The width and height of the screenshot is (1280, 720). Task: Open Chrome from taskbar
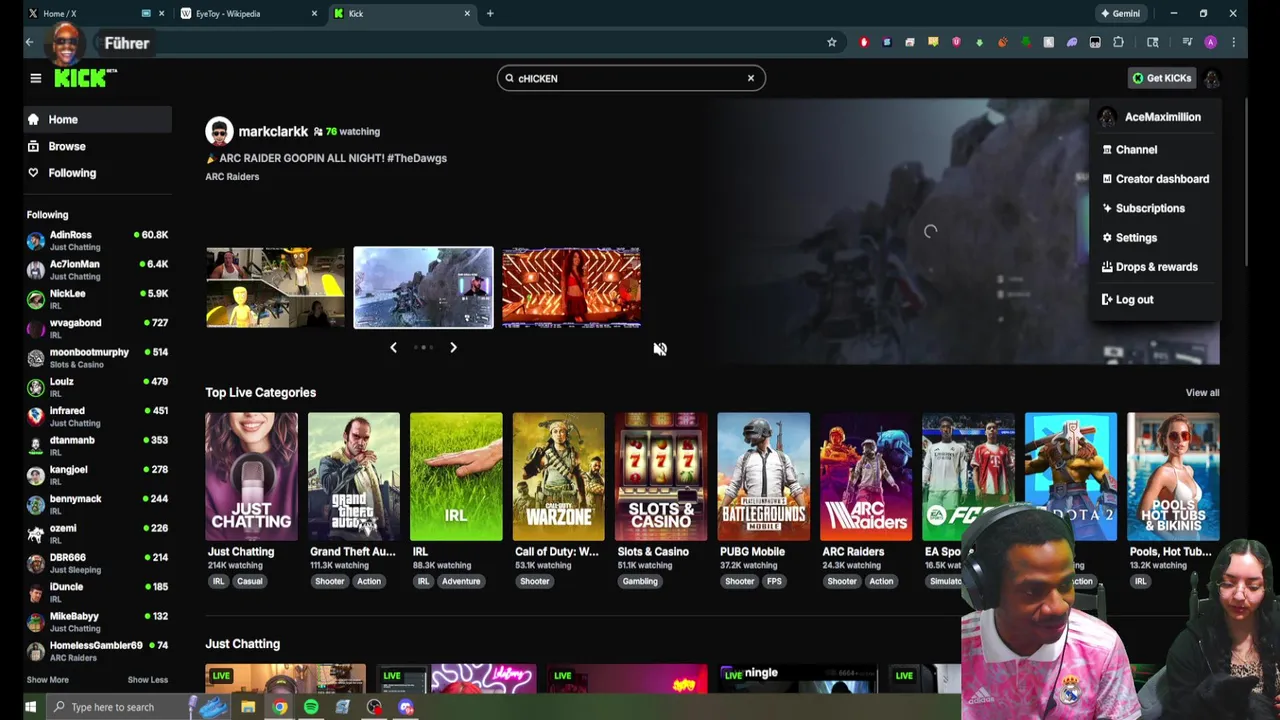pyautogui.click(x=280, y=707)
